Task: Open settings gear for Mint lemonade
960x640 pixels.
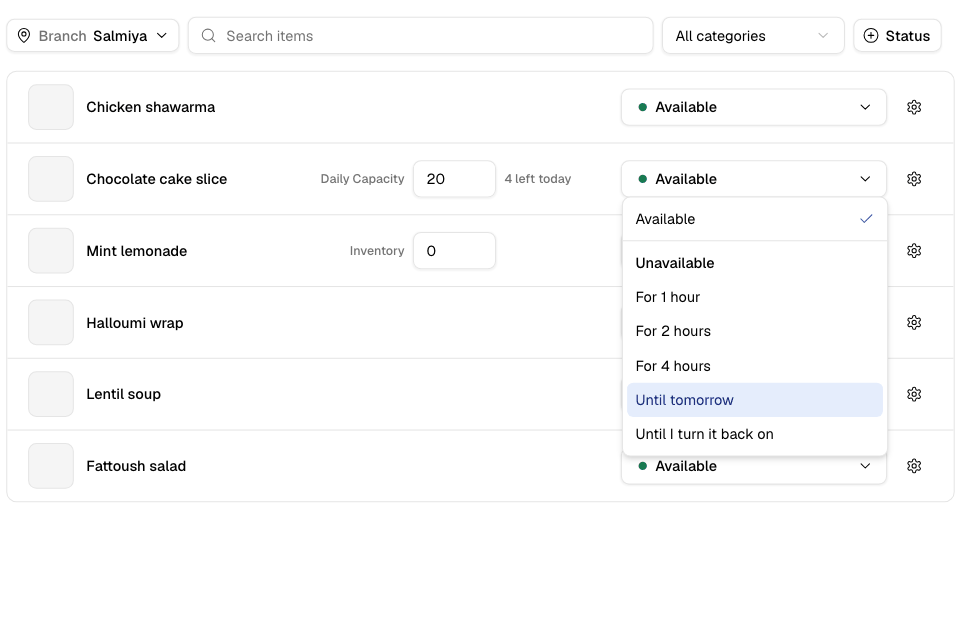Action: (x=913, y=250)
